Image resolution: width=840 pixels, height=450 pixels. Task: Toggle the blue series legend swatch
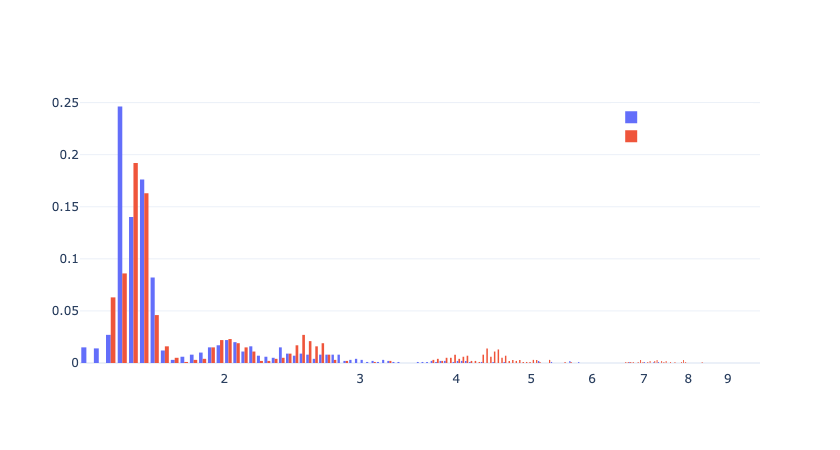point(631,117)
